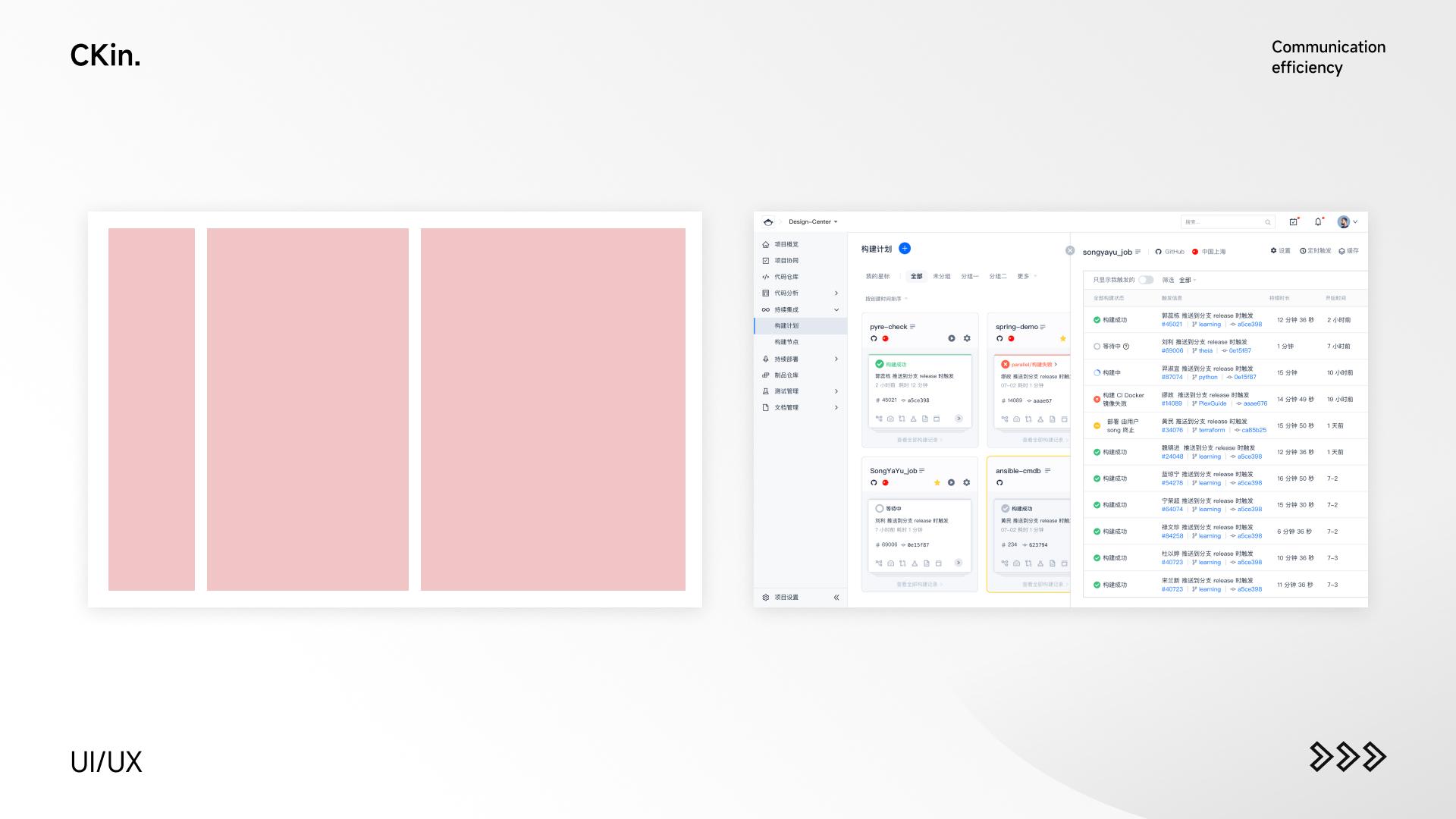
Task: Open the 筛选 全部 filter dropdown
Action: click(1187, 280)
